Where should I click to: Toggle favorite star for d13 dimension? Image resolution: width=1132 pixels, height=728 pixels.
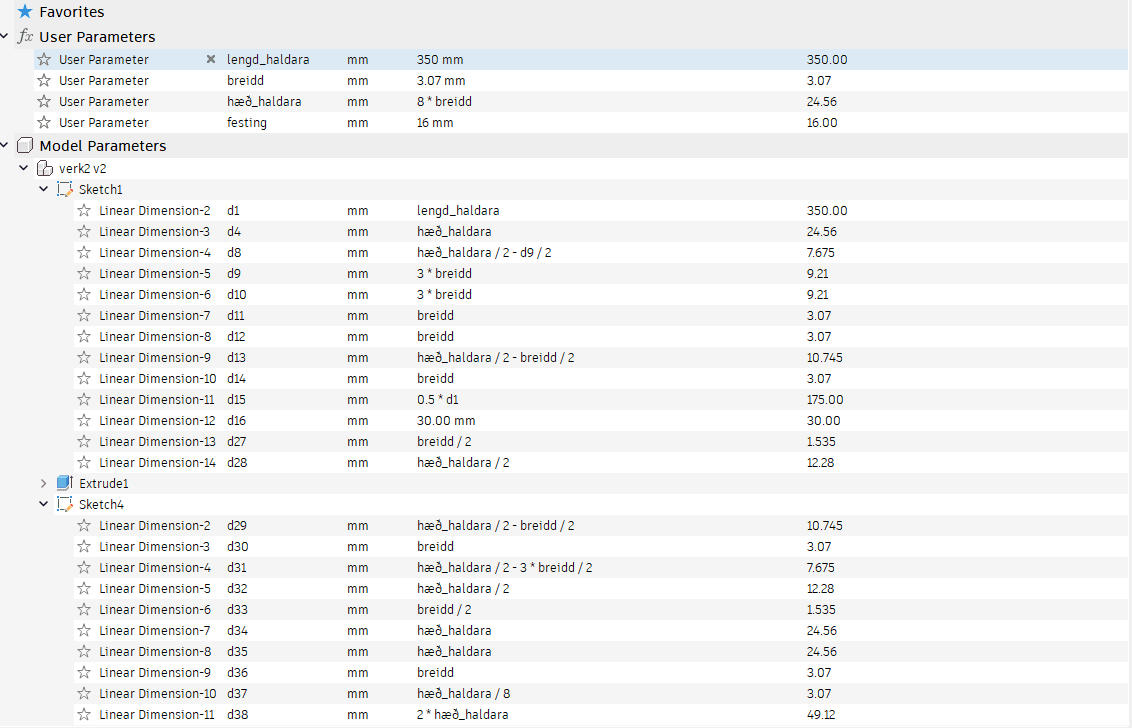point(84,357)
